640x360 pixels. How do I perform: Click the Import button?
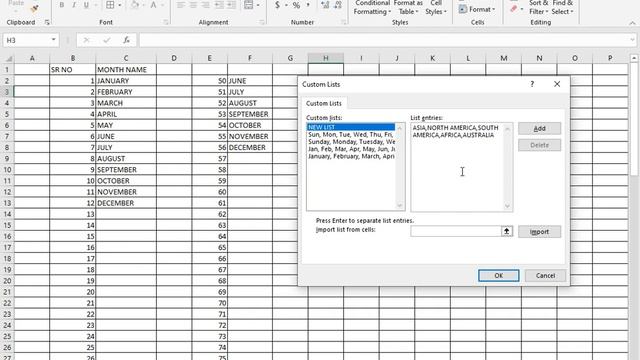(x=539, y=232)
